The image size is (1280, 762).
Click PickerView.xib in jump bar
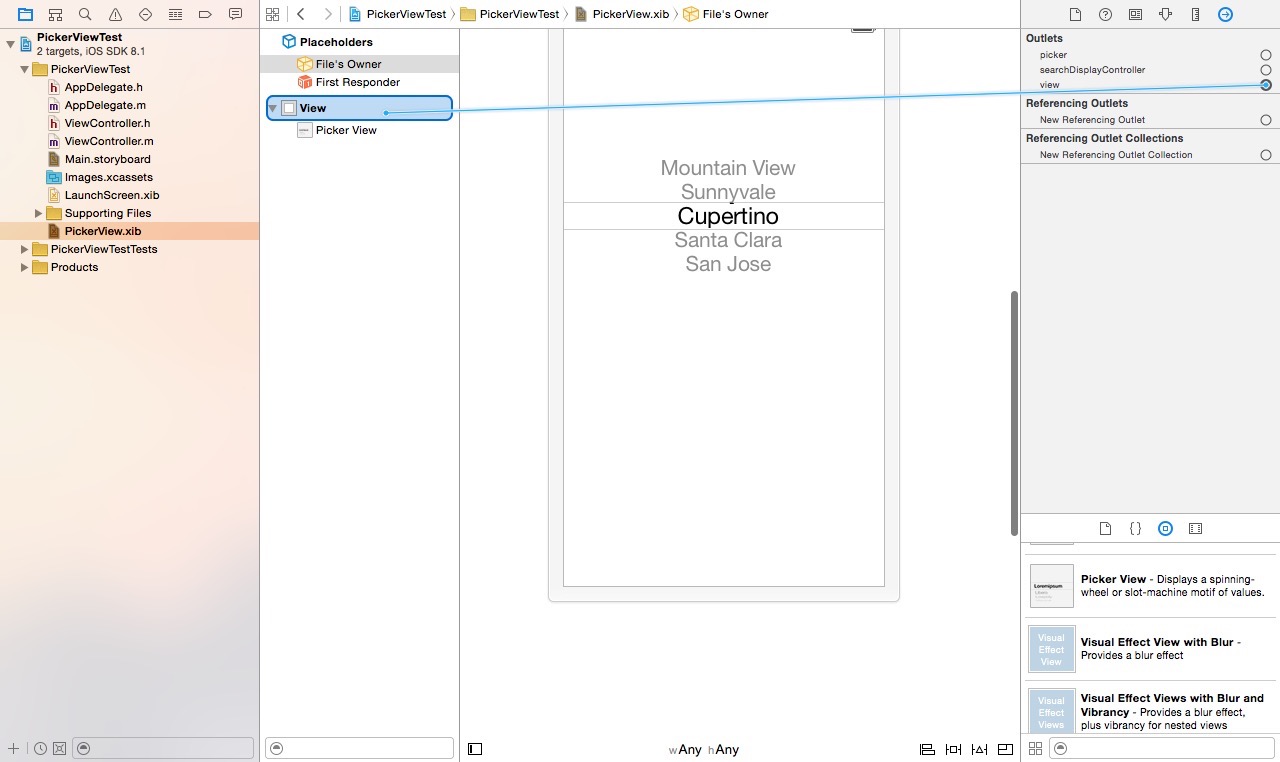tap(621, 14)
